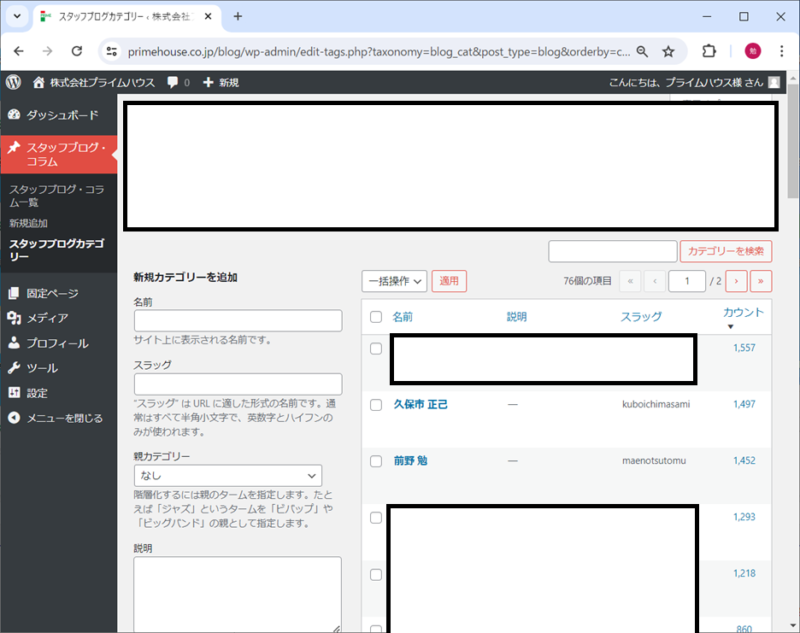Open the browser extensions puzzle icon
The image size is (800, 633).
click(709, 51)
